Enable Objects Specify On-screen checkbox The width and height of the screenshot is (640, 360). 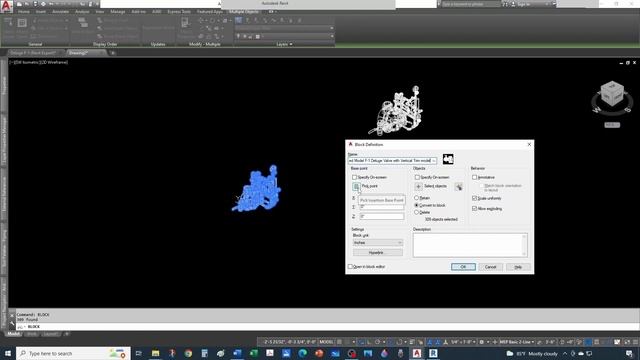coord(417,177)
